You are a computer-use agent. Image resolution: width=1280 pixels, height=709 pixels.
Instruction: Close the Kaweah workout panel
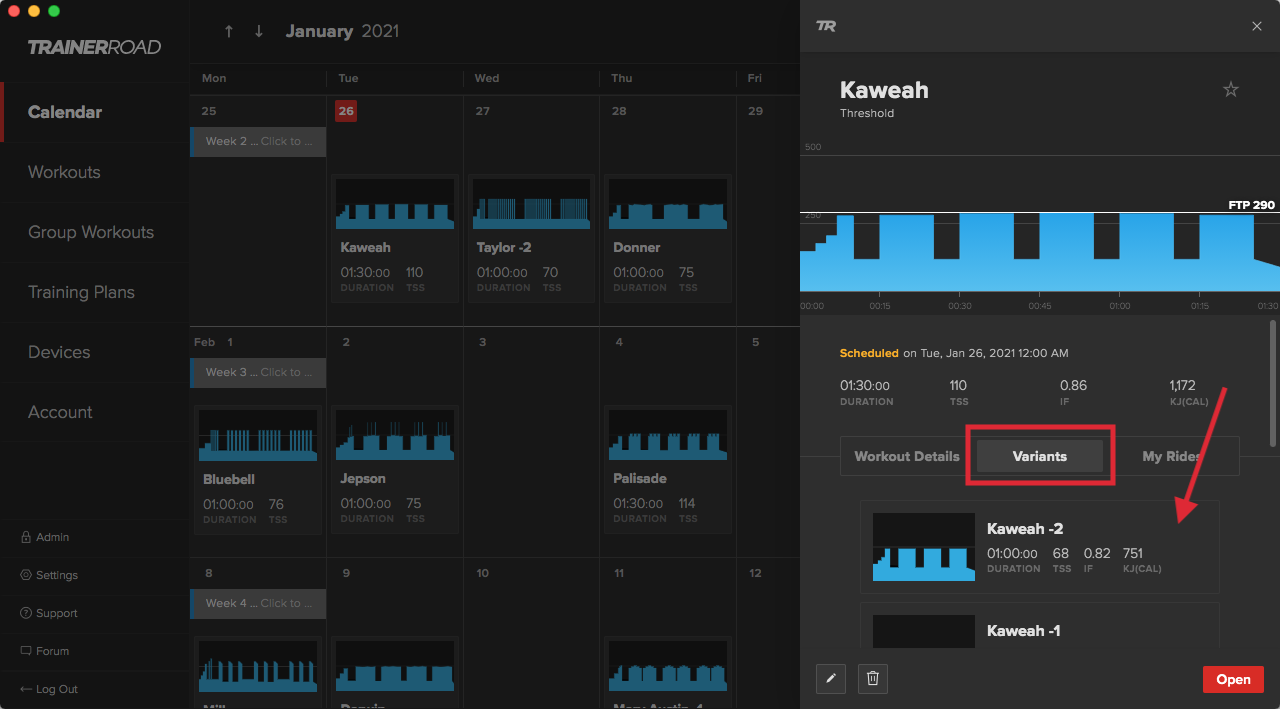point(1257,26)
